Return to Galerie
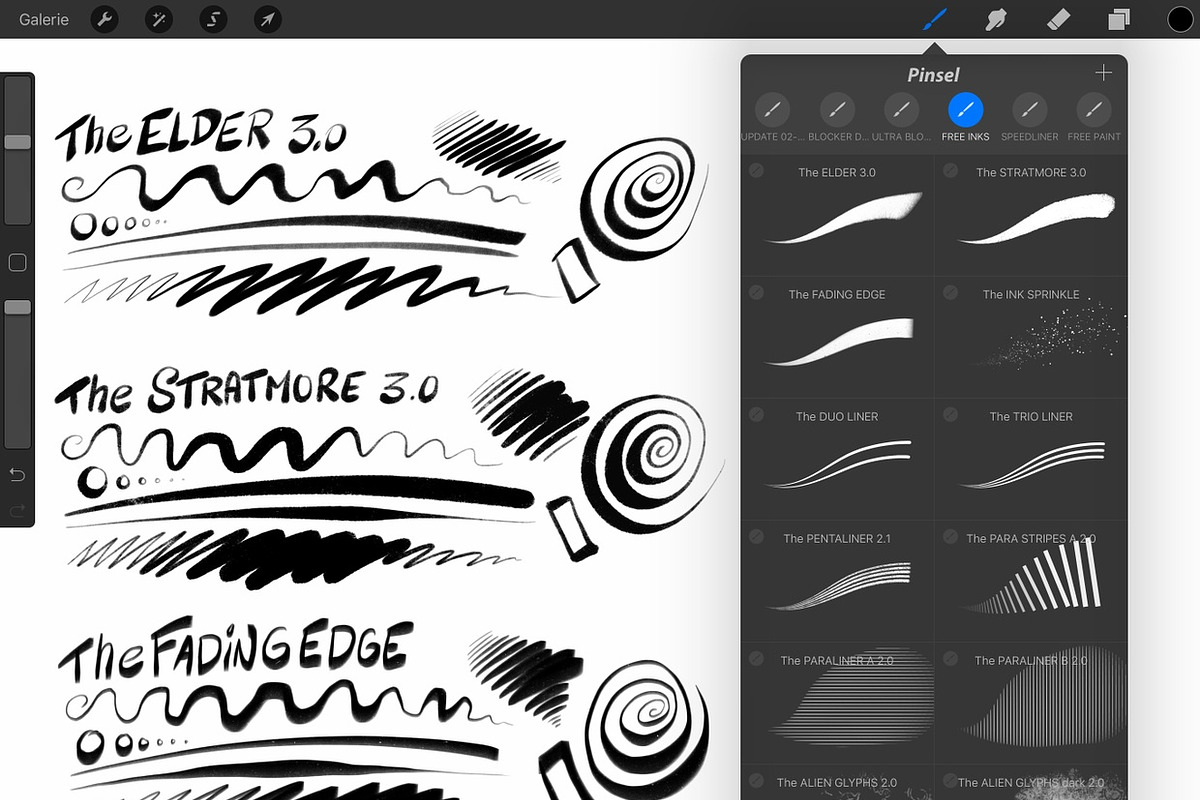This screenshot has height=800, width=1200. (43, 19)
